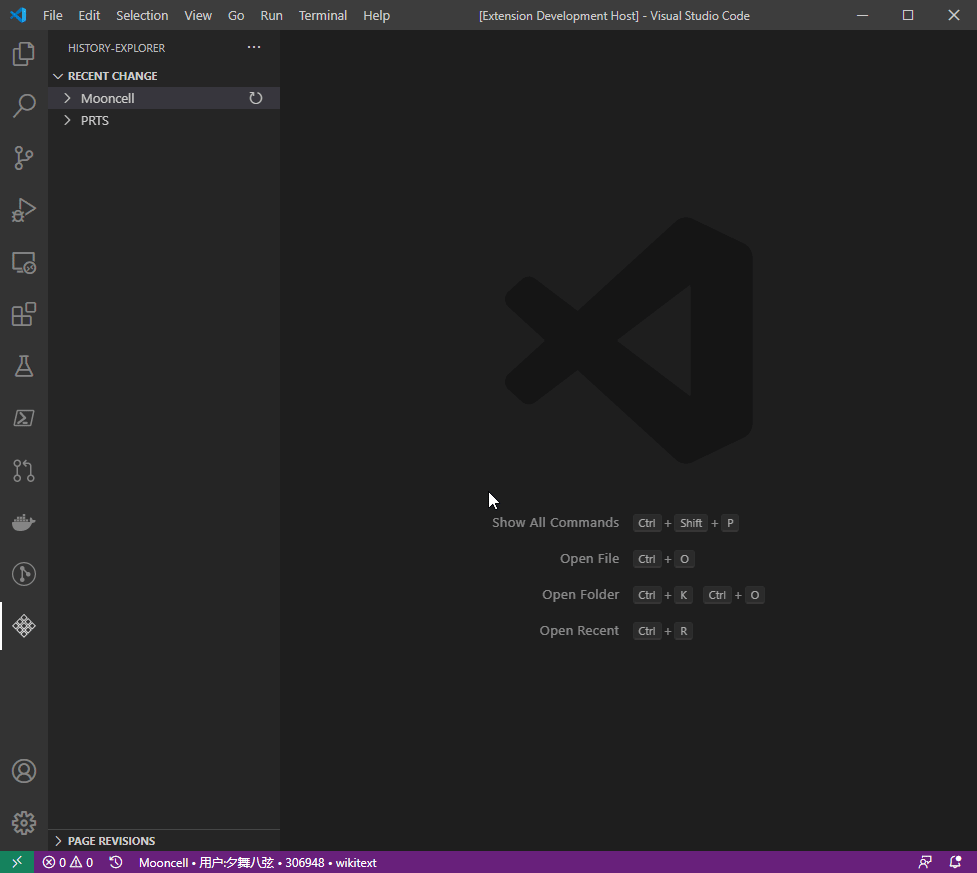This screenshot has width=977, height=873.
Task: Open the Go menu
Action: point(236,15)
